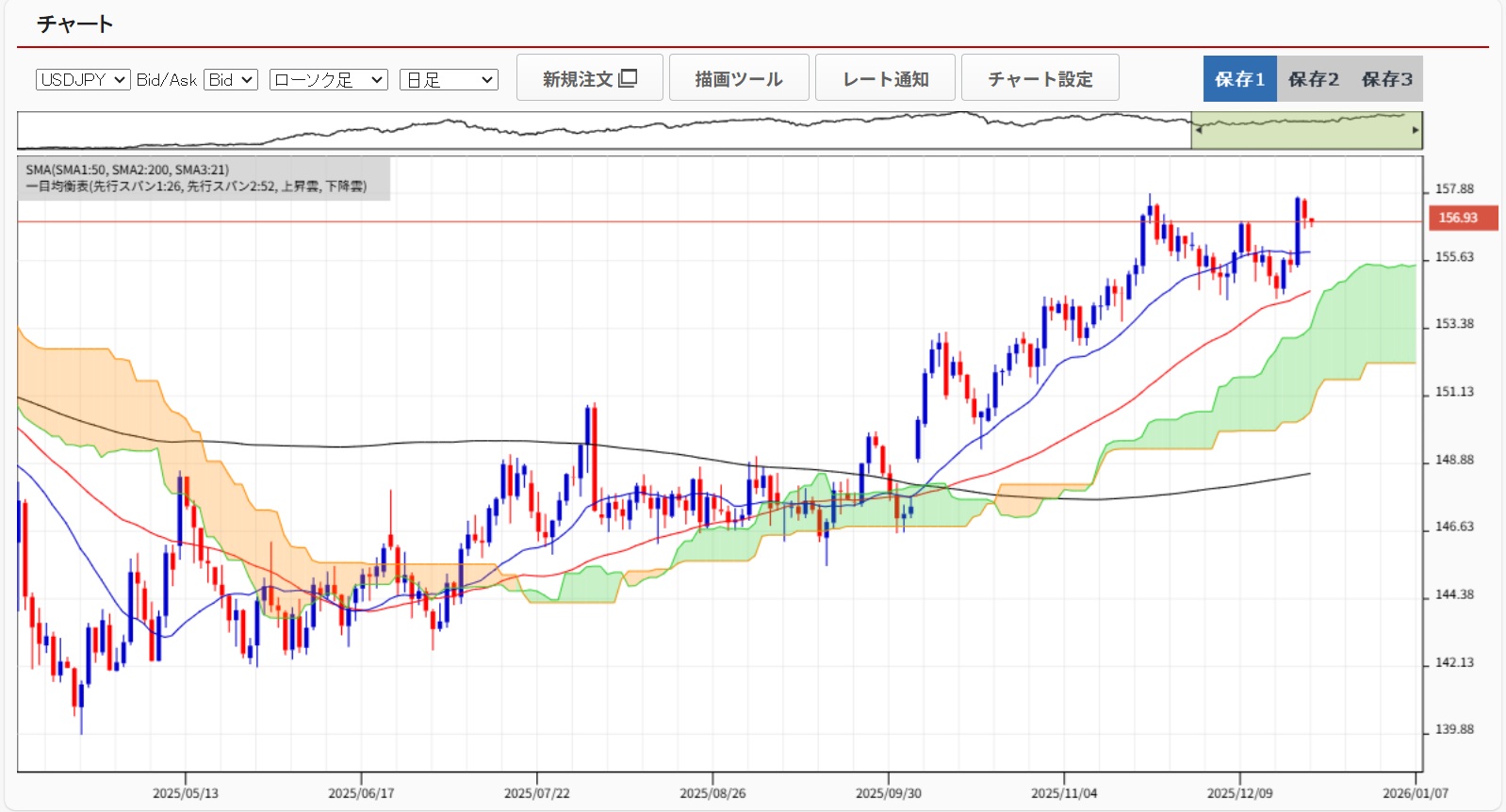Screen dimensions: 1506x812
Task: Expand the Bid/Ask selector showing Bid
Action: tap(231, 80)
